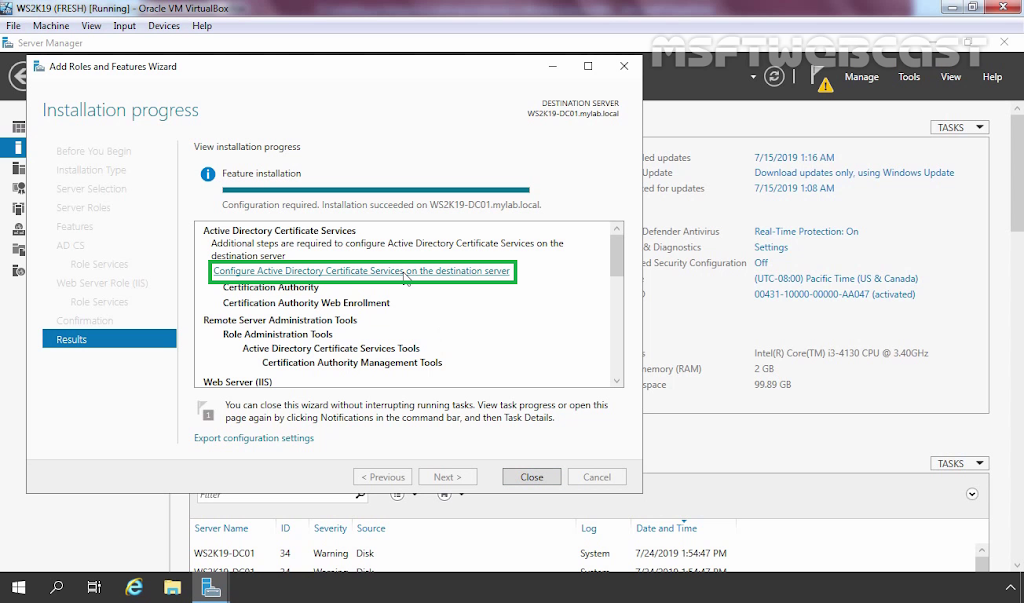Open the VirtualBox Devices menu
Viewport: 1024px width, 603px height.
coord(164,25)
